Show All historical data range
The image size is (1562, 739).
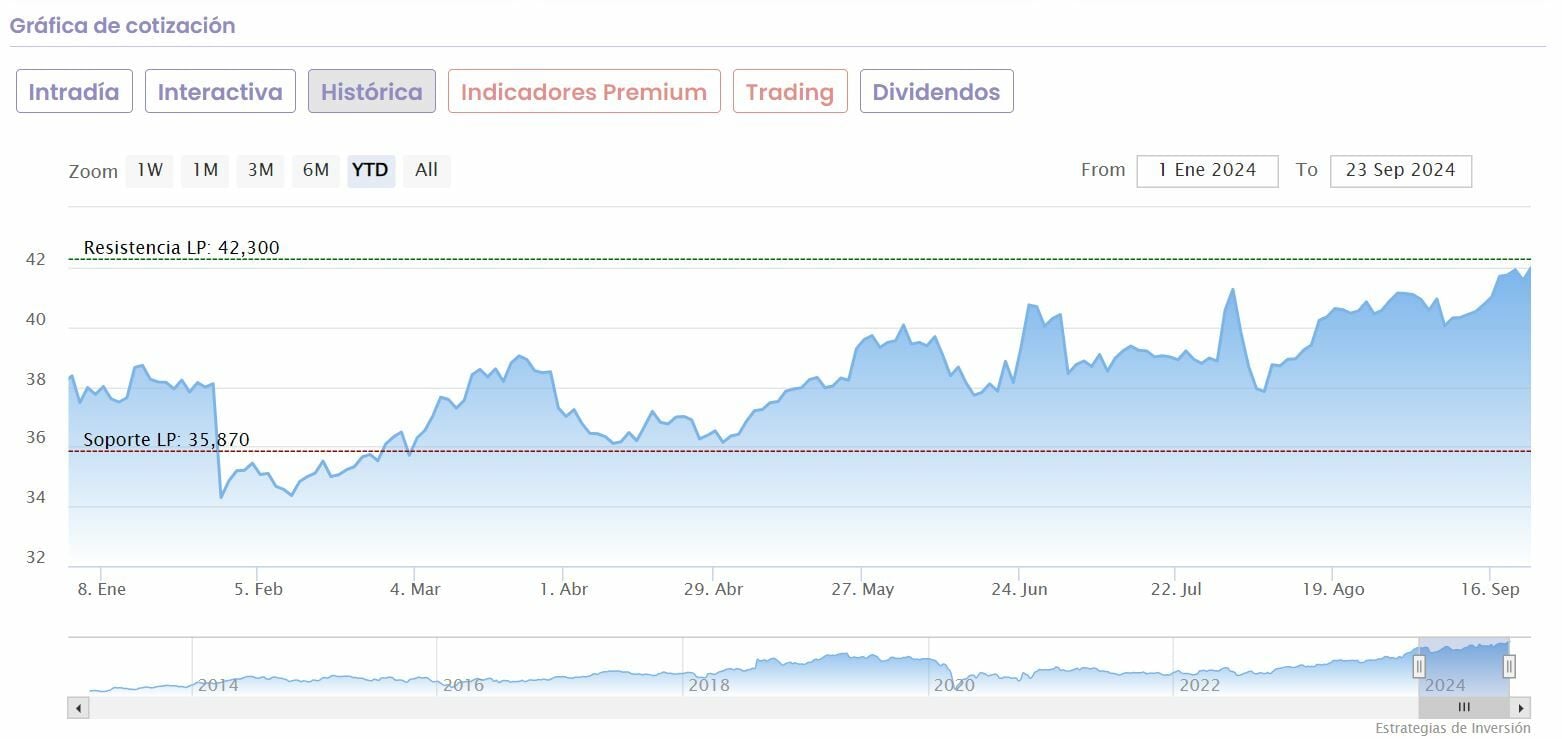(x=426, y=170)
